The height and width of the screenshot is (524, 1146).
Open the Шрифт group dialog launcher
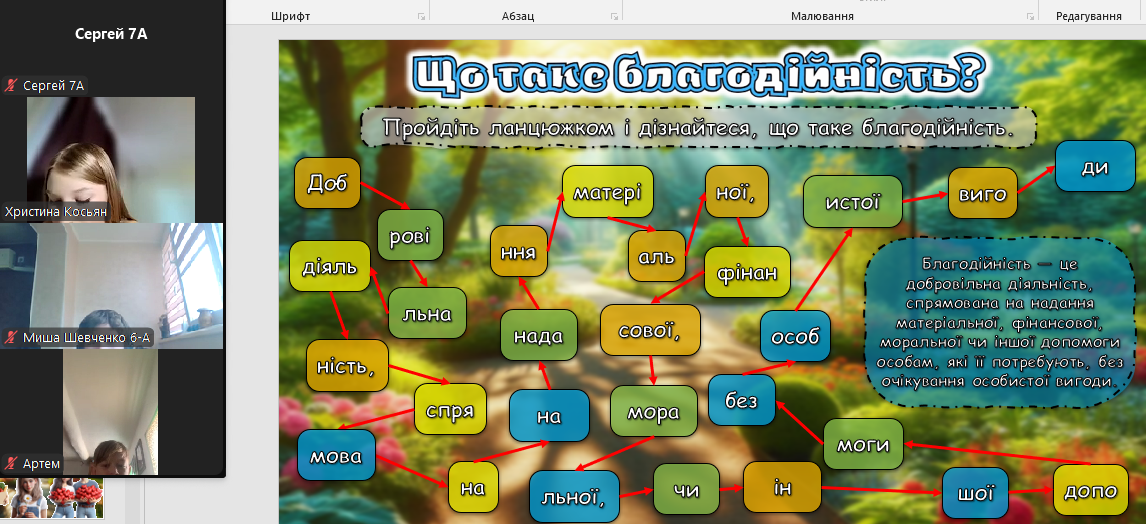421,17
